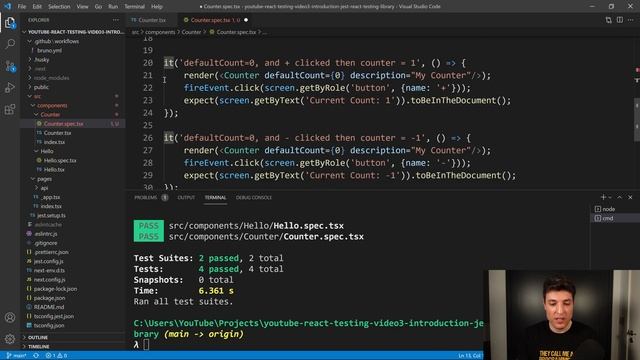Open Counter.spec.tsx in the Explorer tree
Viewport: 640px width, 360px height.
pyautogui.click(x=73, y=124)
